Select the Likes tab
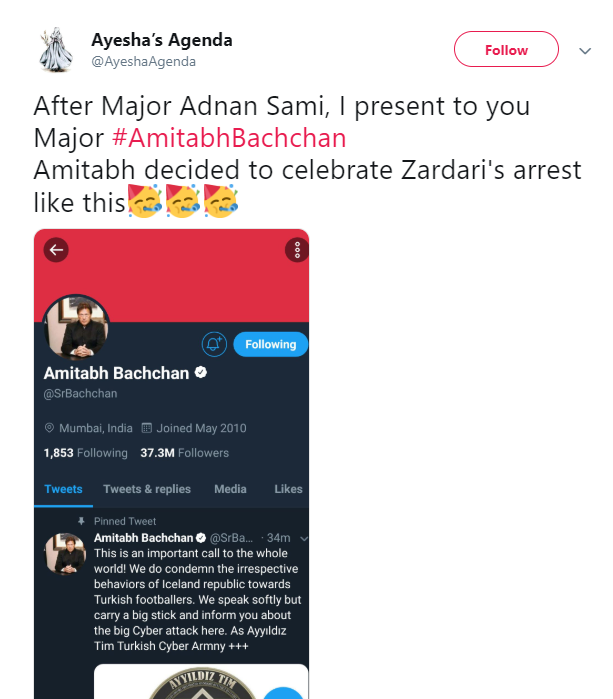The width and height of the screenshot is (613, 699). point(288,489)
